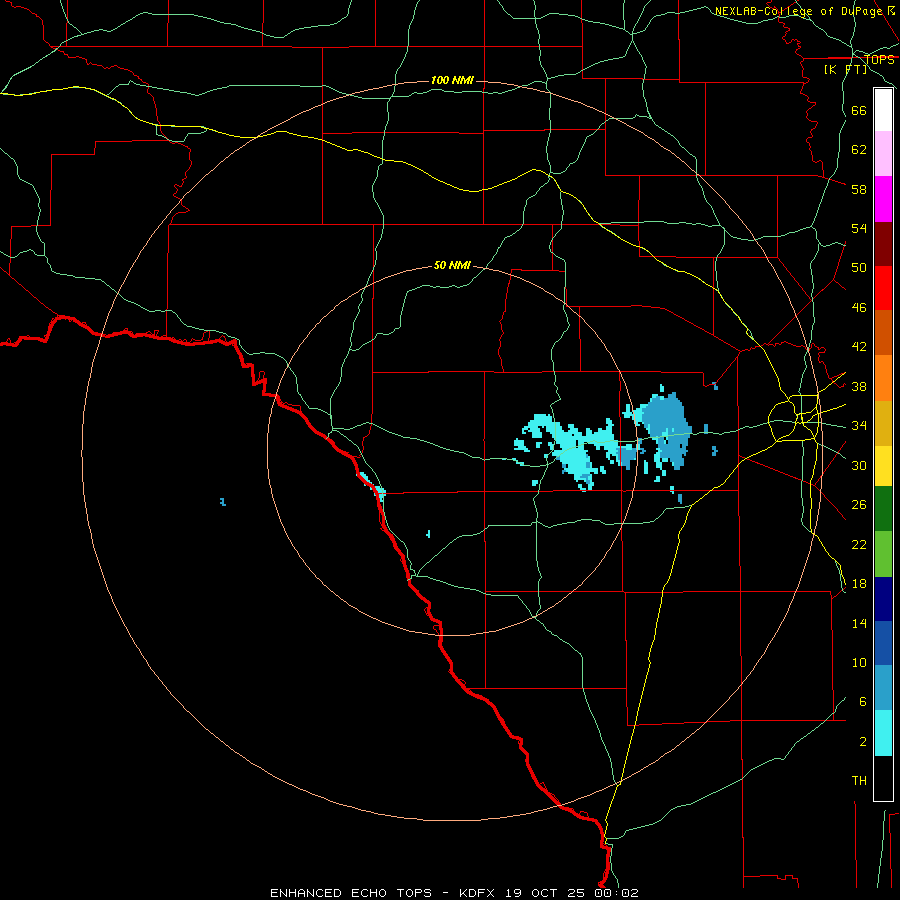Viewport: 900px width, 900px height.
Task: Click the light pink legend swatch
Action: tap(883, 153)
